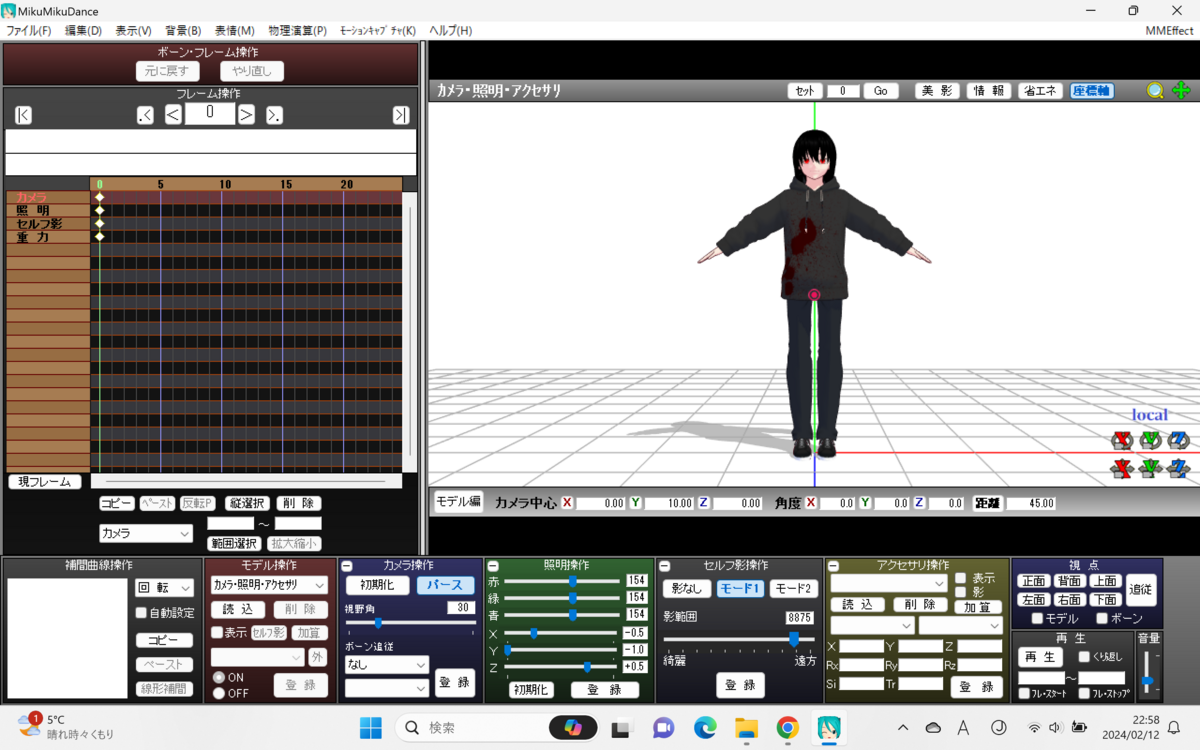Screen dimensions: 1200x750
Task: Open Google Chrome from the taskbar
Action: [787, 727]
